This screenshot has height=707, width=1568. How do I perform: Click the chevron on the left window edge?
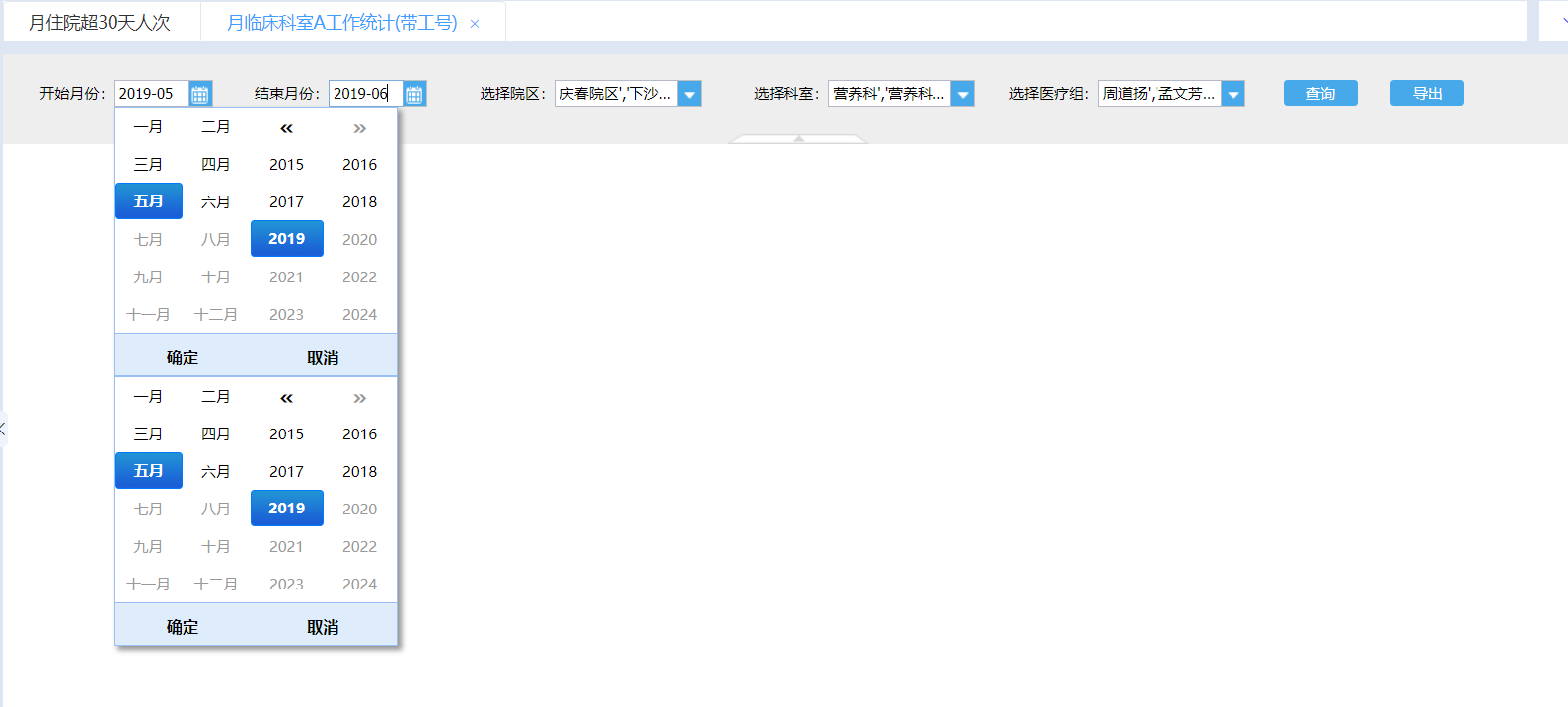[3, 429]
